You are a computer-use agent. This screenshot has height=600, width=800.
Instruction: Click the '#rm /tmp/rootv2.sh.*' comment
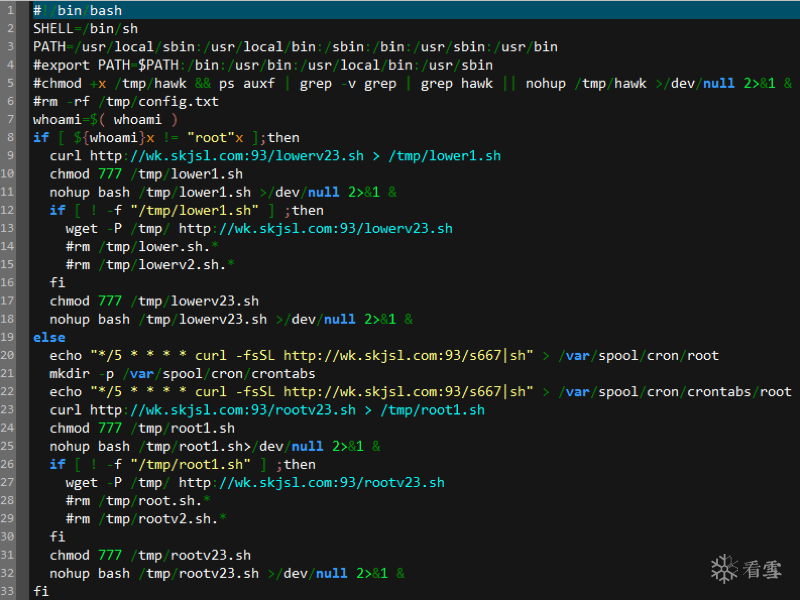click(x=146, y=519)
